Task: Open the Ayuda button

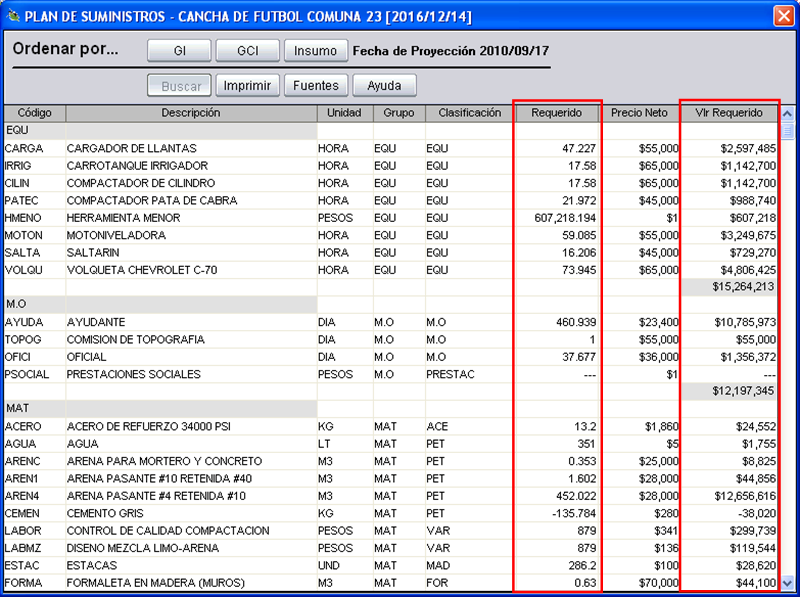Action: click(384, 86)
